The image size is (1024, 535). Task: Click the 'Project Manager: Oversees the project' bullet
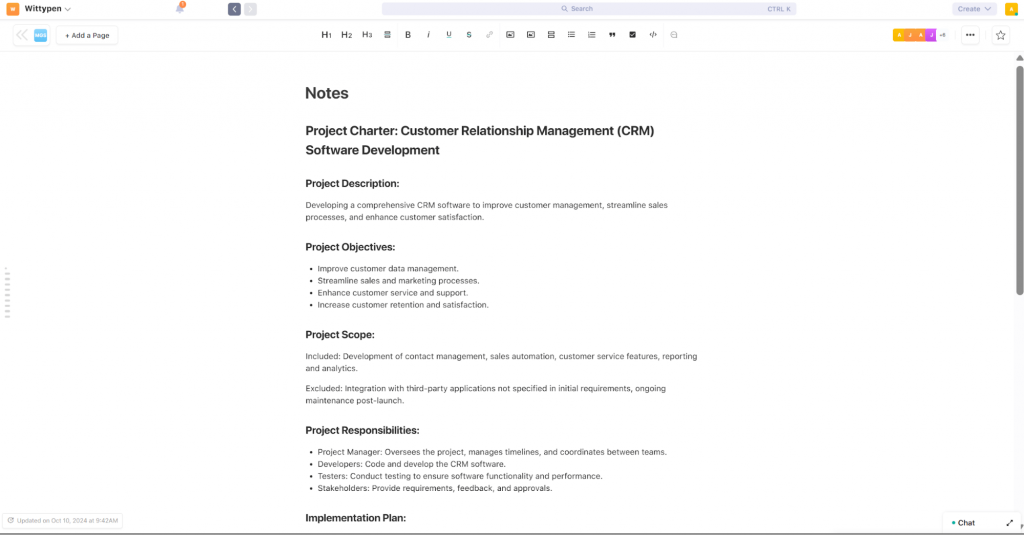(492, 452)
